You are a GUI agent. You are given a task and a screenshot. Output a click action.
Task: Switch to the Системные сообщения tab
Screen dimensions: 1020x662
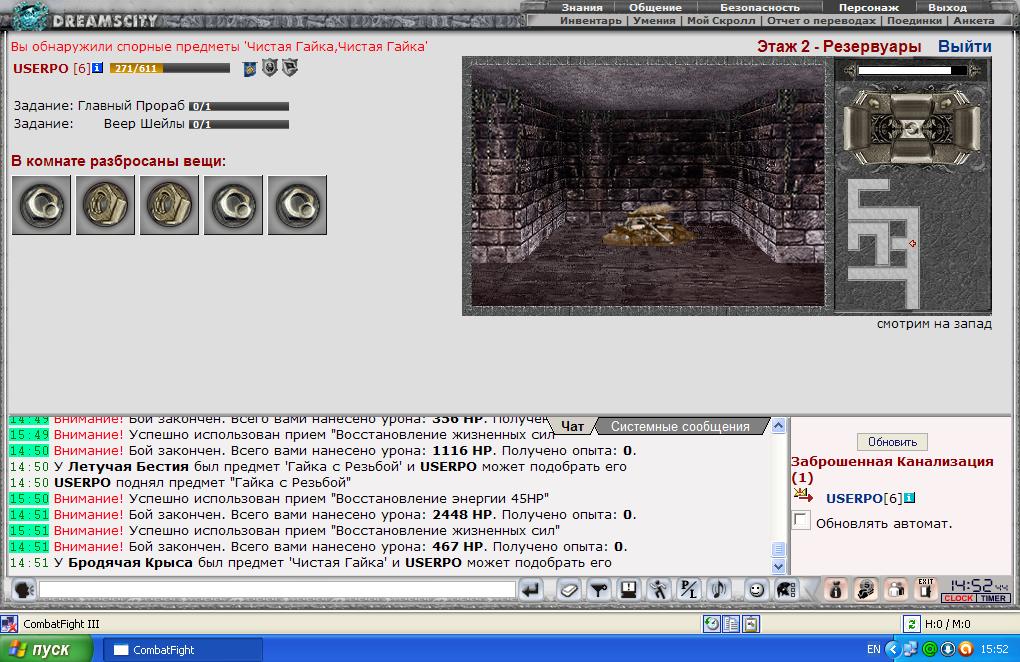point(680,426)
